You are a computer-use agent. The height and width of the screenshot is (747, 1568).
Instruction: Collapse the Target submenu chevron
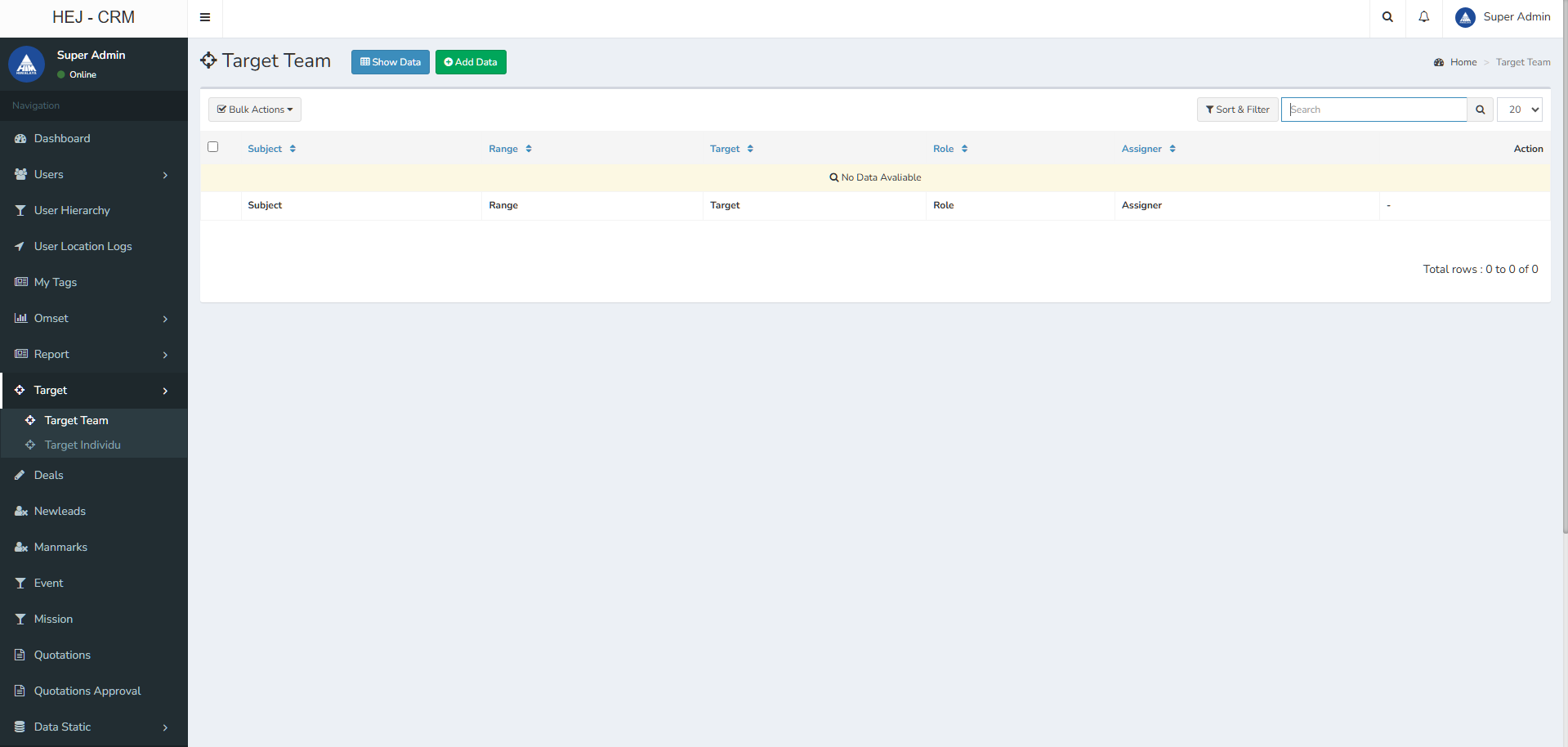pyautogui.click(x=165, y=391)
